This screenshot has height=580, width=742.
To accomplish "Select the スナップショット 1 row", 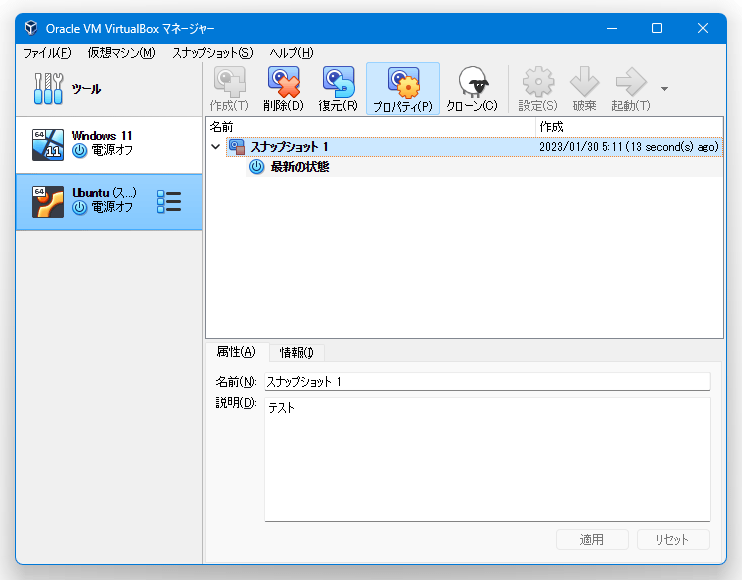I will click(474, 147).
